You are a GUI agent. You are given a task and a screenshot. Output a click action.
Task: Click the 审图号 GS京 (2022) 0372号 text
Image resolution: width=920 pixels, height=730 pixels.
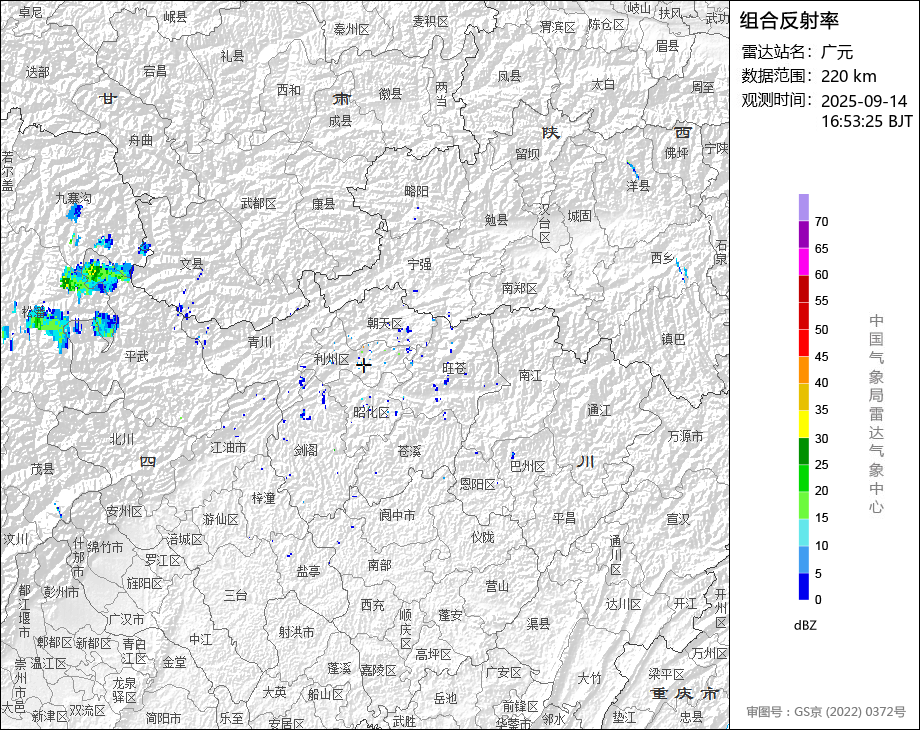826,712
